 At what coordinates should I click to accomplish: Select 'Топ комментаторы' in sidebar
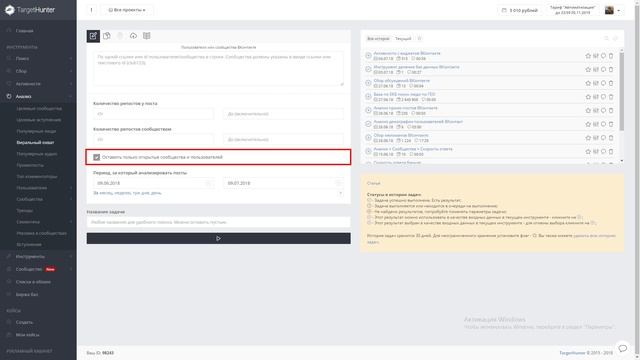[x=37, y=176]
